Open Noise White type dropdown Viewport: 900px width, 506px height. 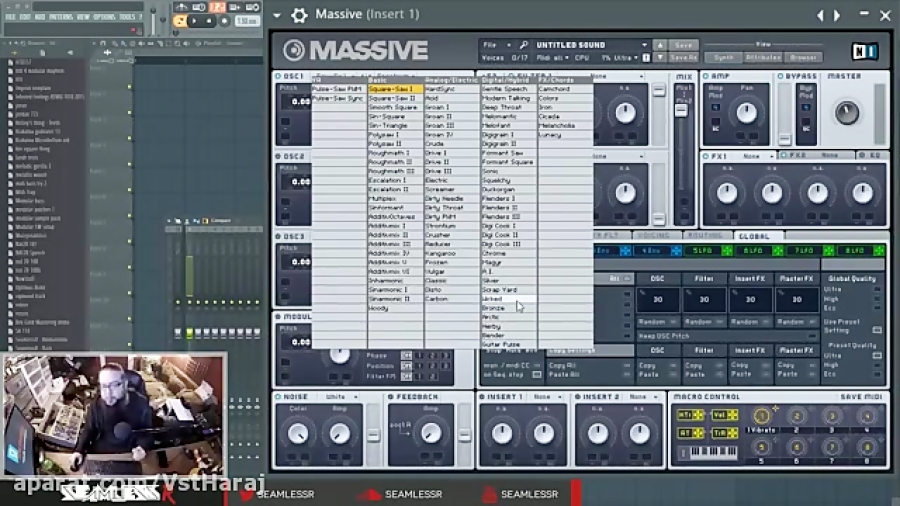coord(342,397)
